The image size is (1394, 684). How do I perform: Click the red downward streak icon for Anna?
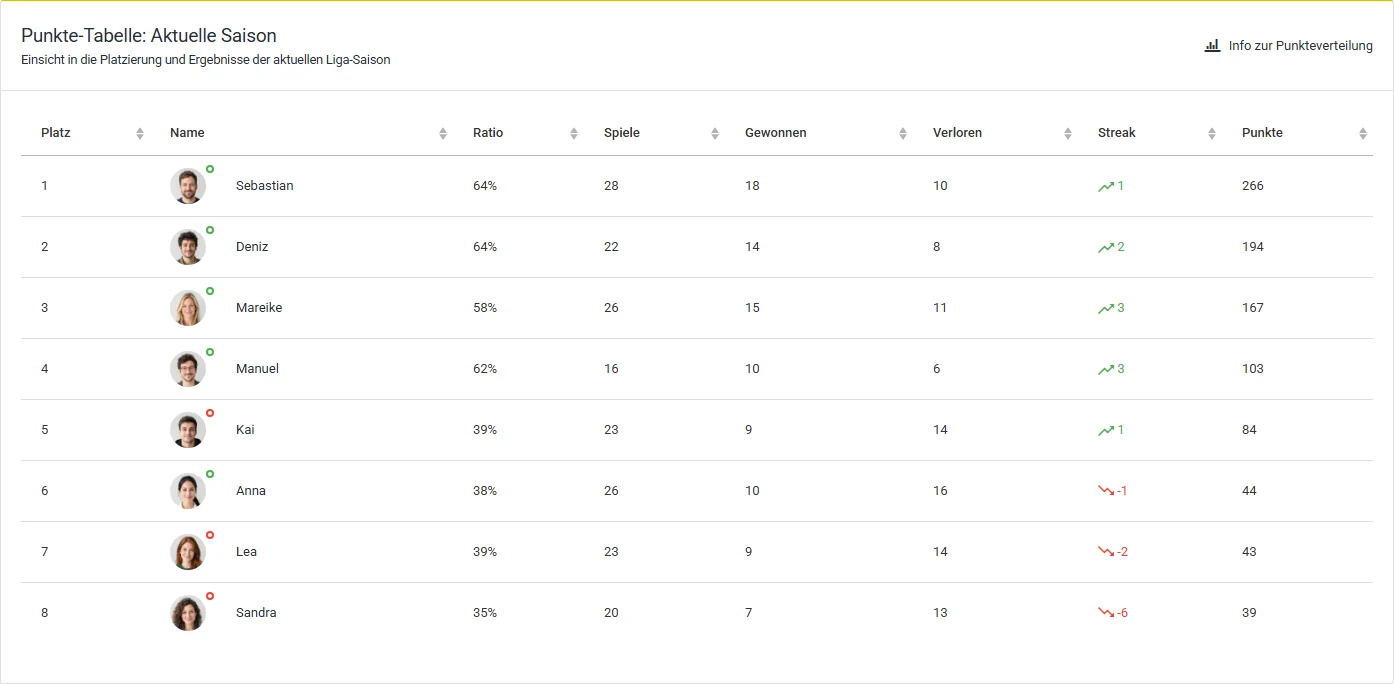1106,491
